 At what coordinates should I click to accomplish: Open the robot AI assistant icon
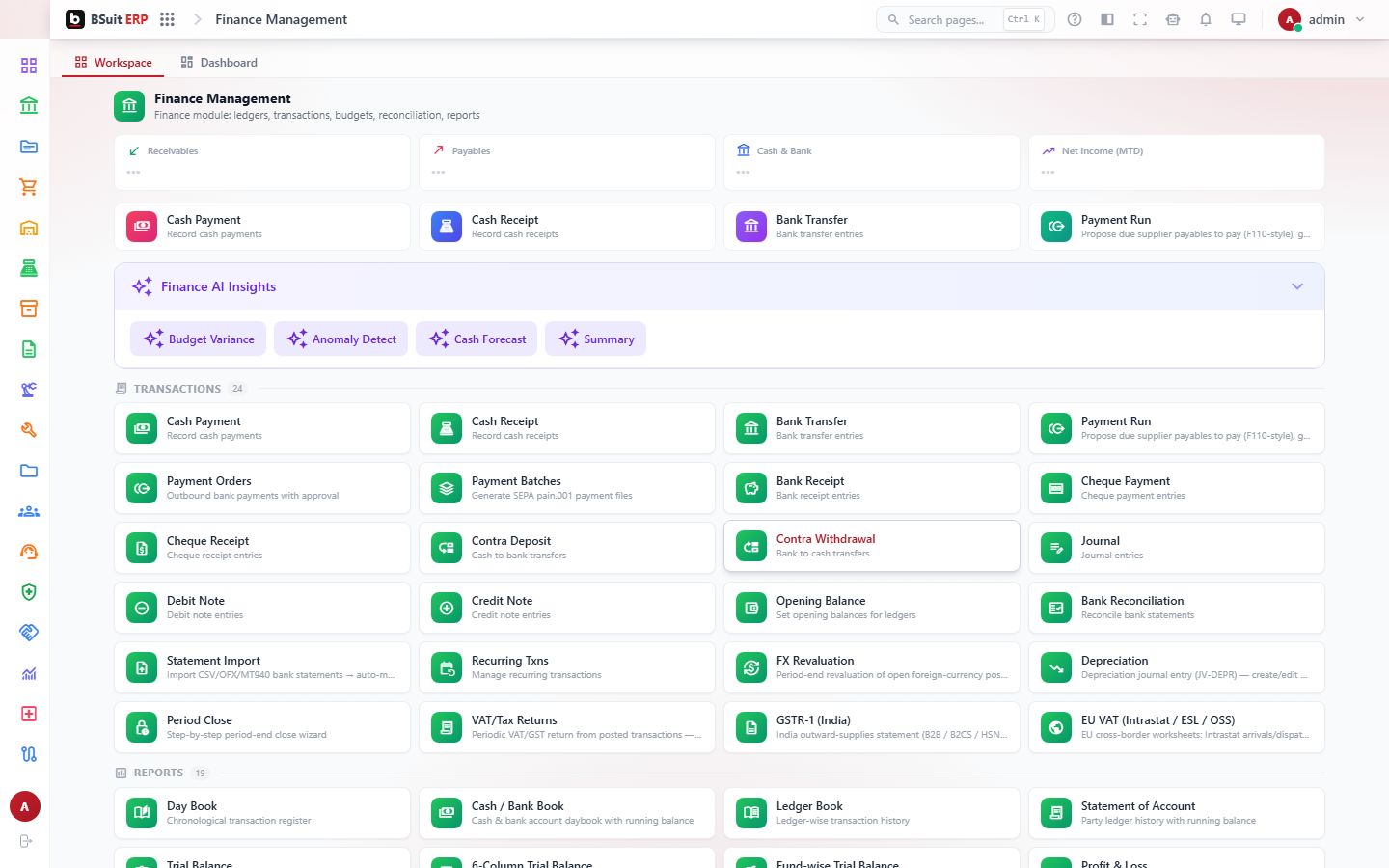point(1173,19)
